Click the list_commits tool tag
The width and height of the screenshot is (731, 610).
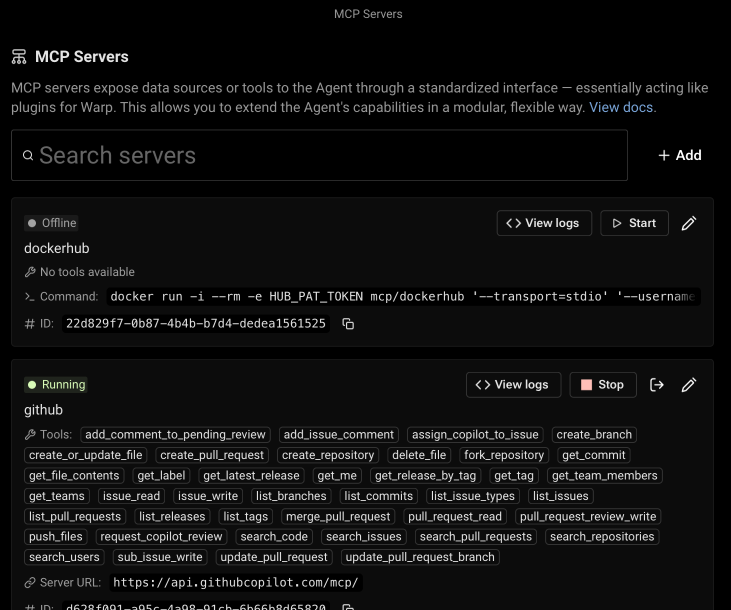point(379,496)
